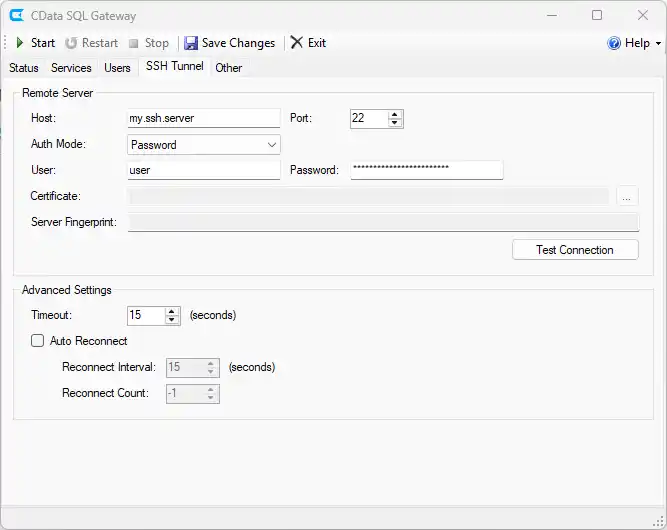Open the Help menu
The width and height of the screenshot is (667, 530).
click(x=635, y=43)
